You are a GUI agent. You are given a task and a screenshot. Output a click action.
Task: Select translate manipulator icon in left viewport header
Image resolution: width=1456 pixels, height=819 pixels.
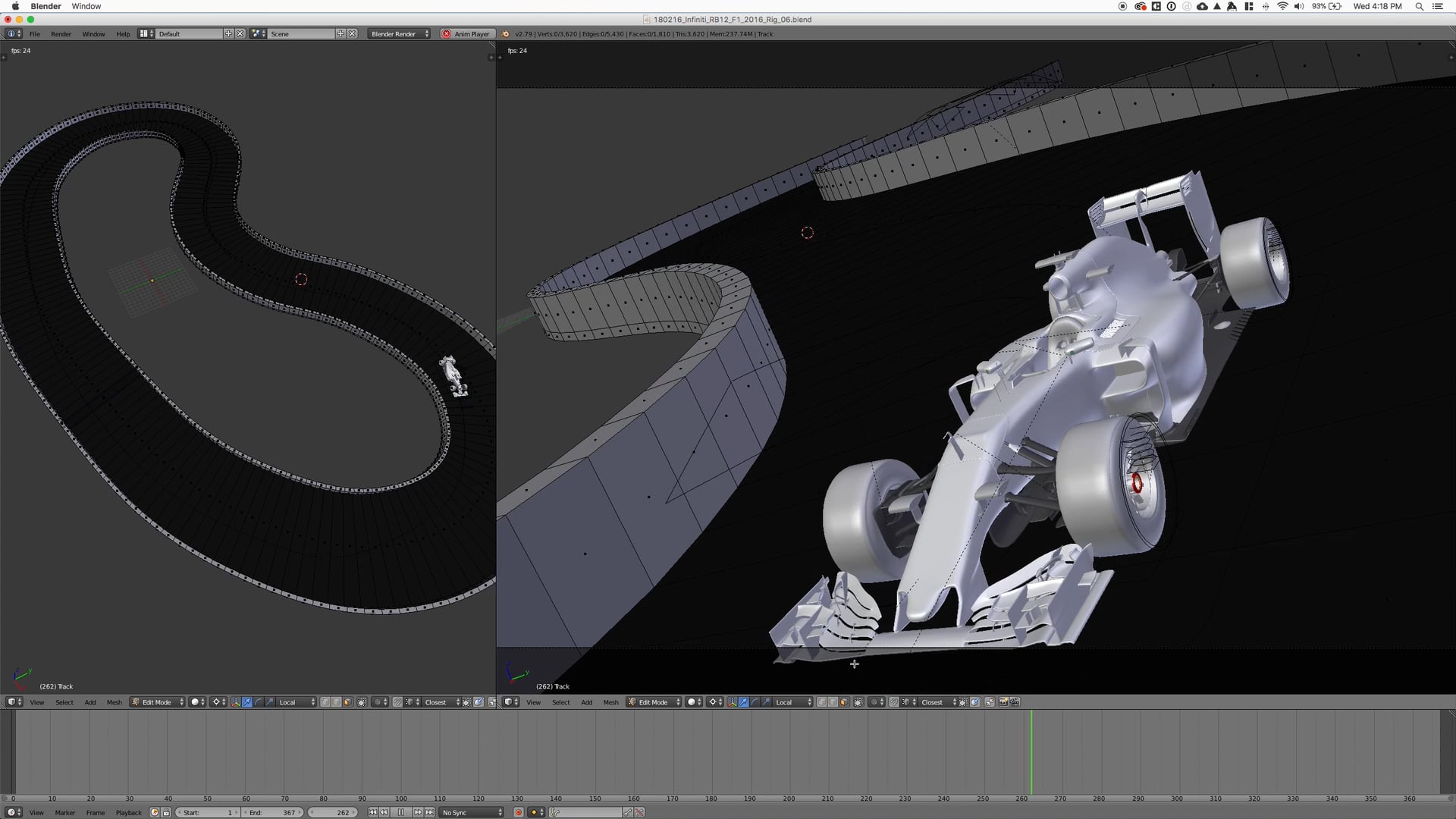tap(247, 702)
